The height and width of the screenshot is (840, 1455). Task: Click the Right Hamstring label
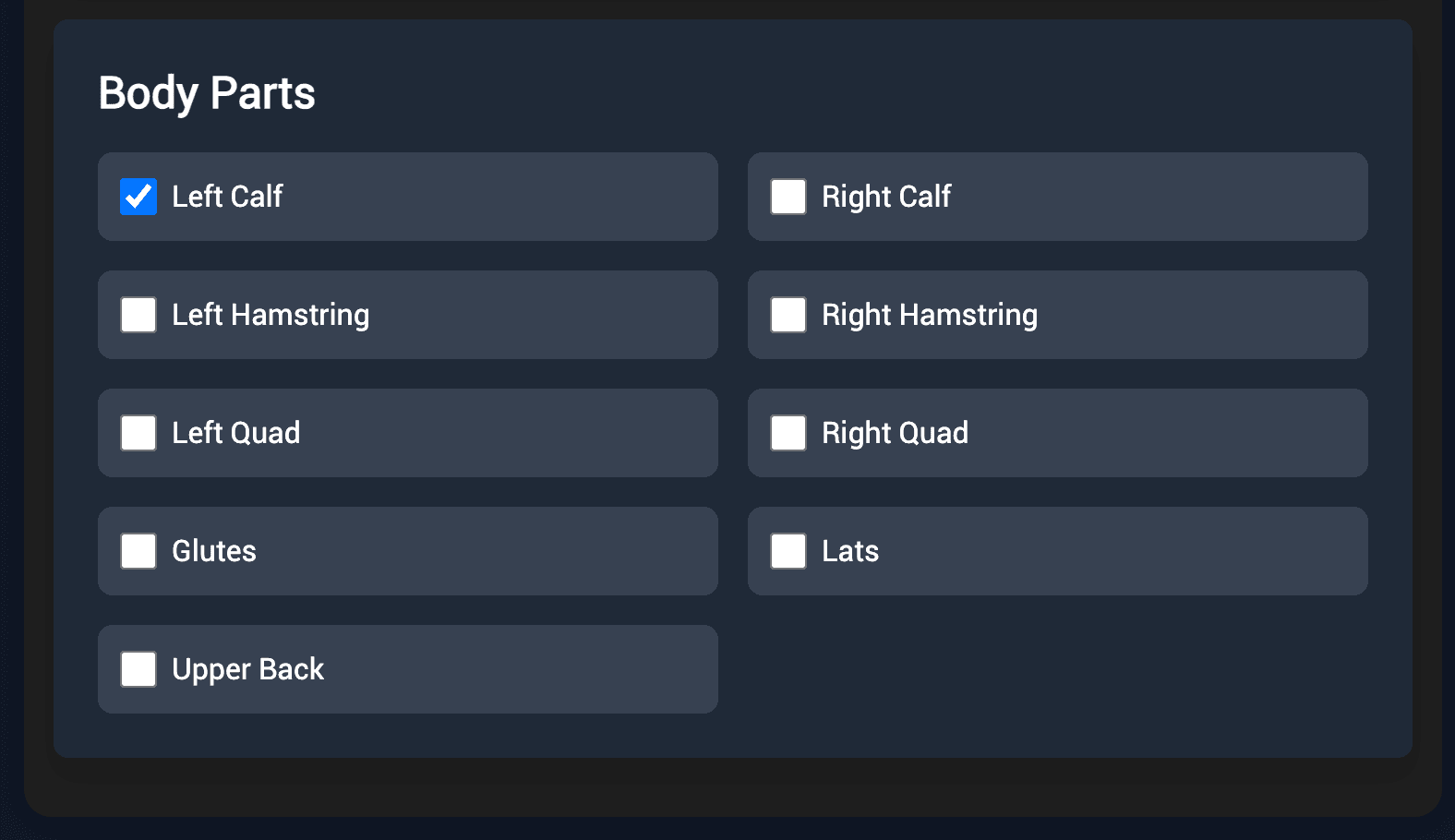click(929, 315)
